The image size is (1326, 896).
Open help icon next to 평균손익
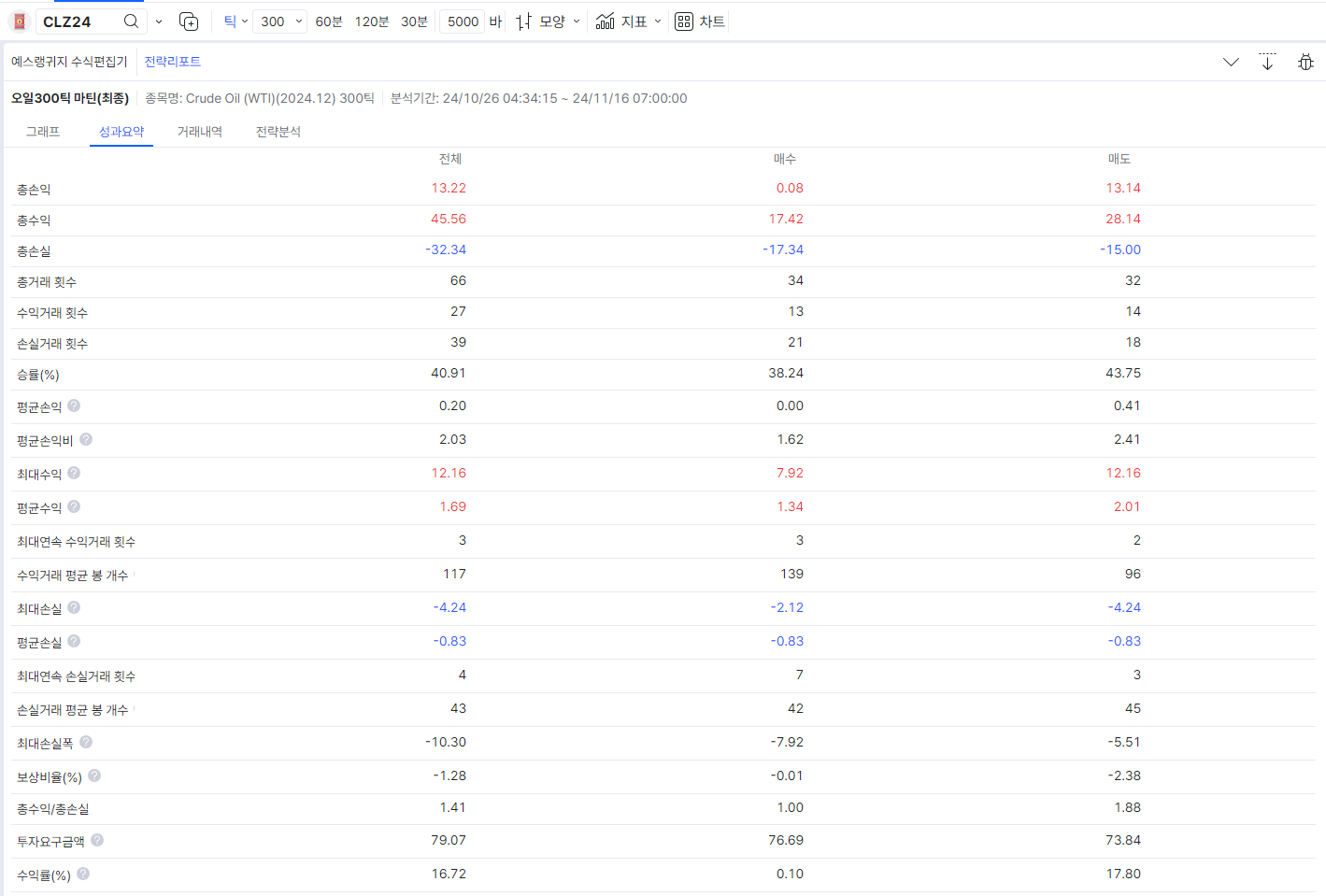click(x=74, y=405)
